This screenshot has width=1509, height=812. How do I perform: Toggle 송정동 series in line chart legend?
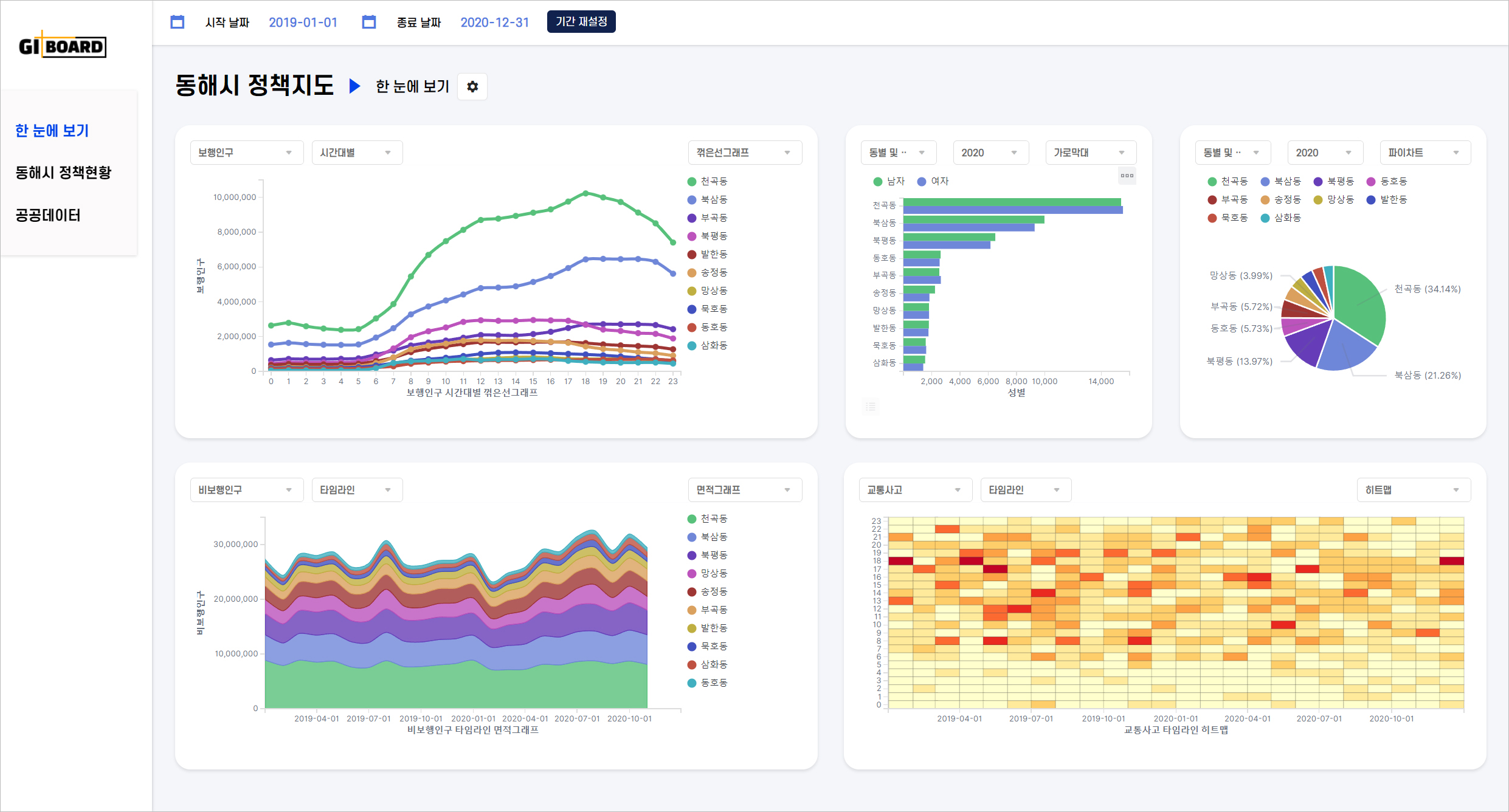point(708,272)
